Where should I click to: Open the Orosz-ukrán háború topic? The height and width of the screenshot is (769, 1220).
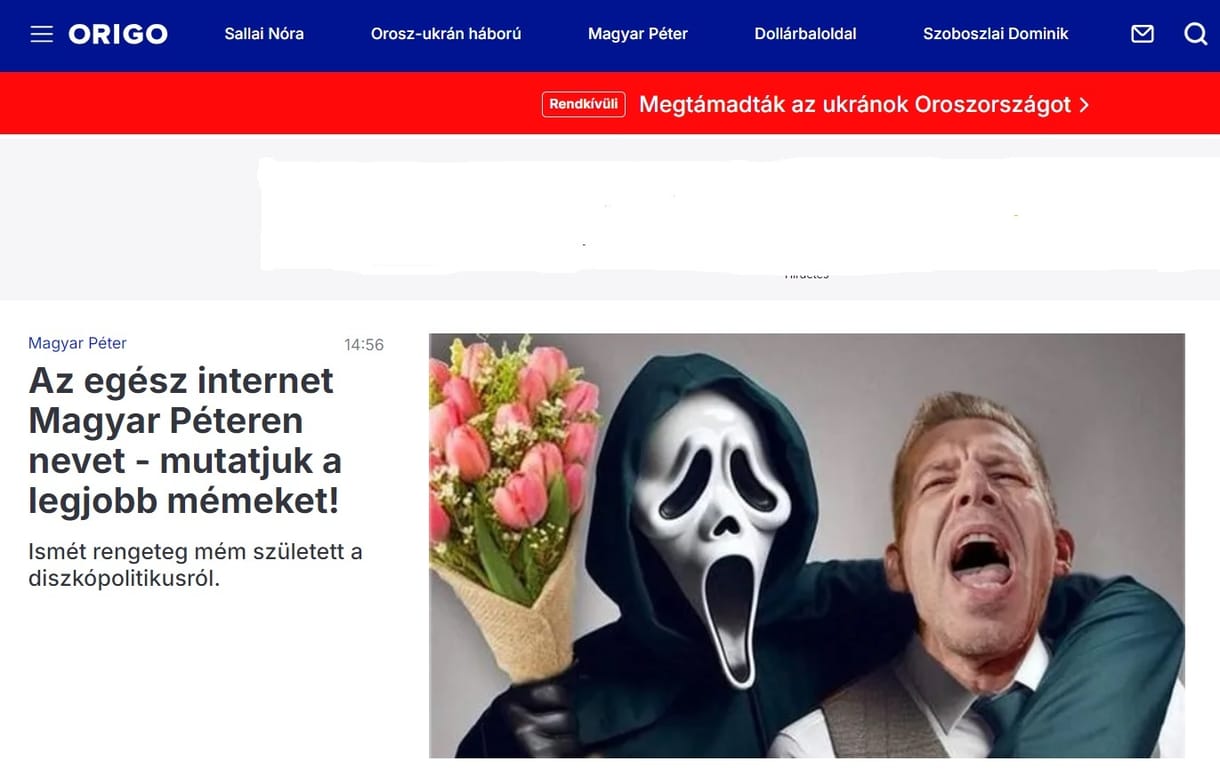446,34
